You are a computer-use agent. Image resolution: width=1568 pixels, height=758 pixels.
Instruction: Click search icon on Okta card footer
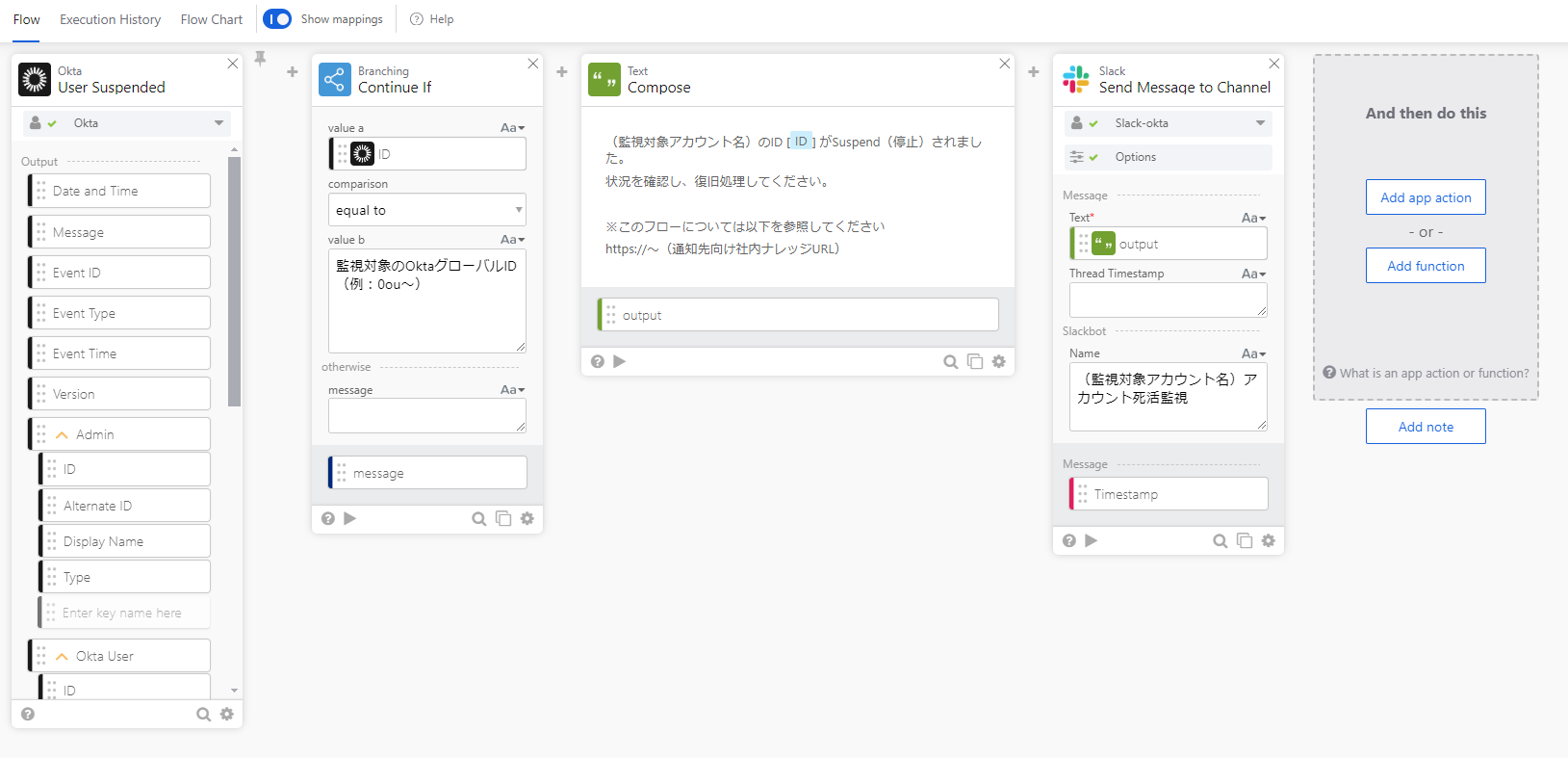click(x=203, y=714)
